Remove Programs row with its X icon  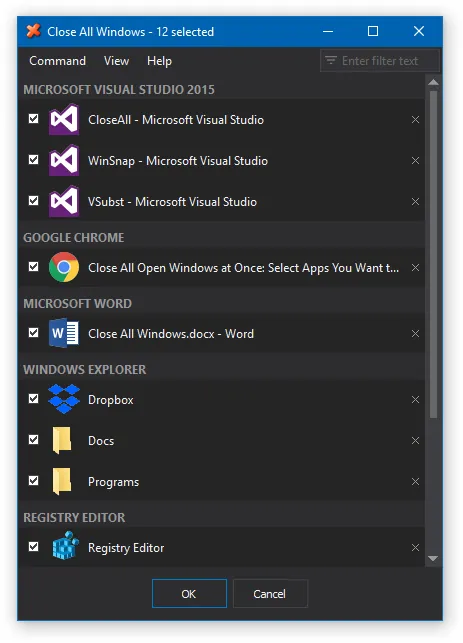[x=415, y=481]
